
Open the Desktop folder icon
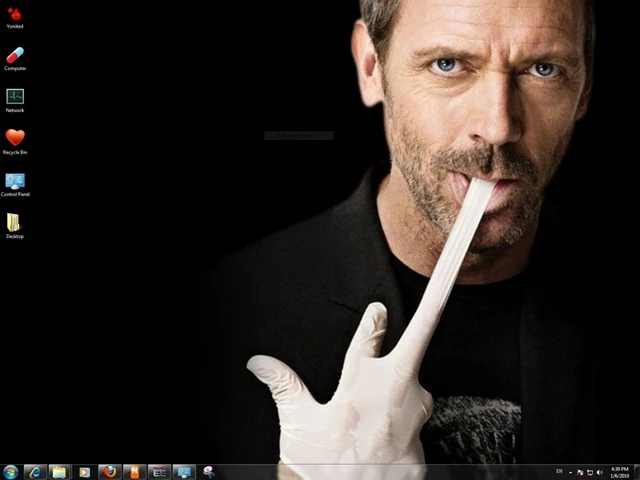point(15,223)
